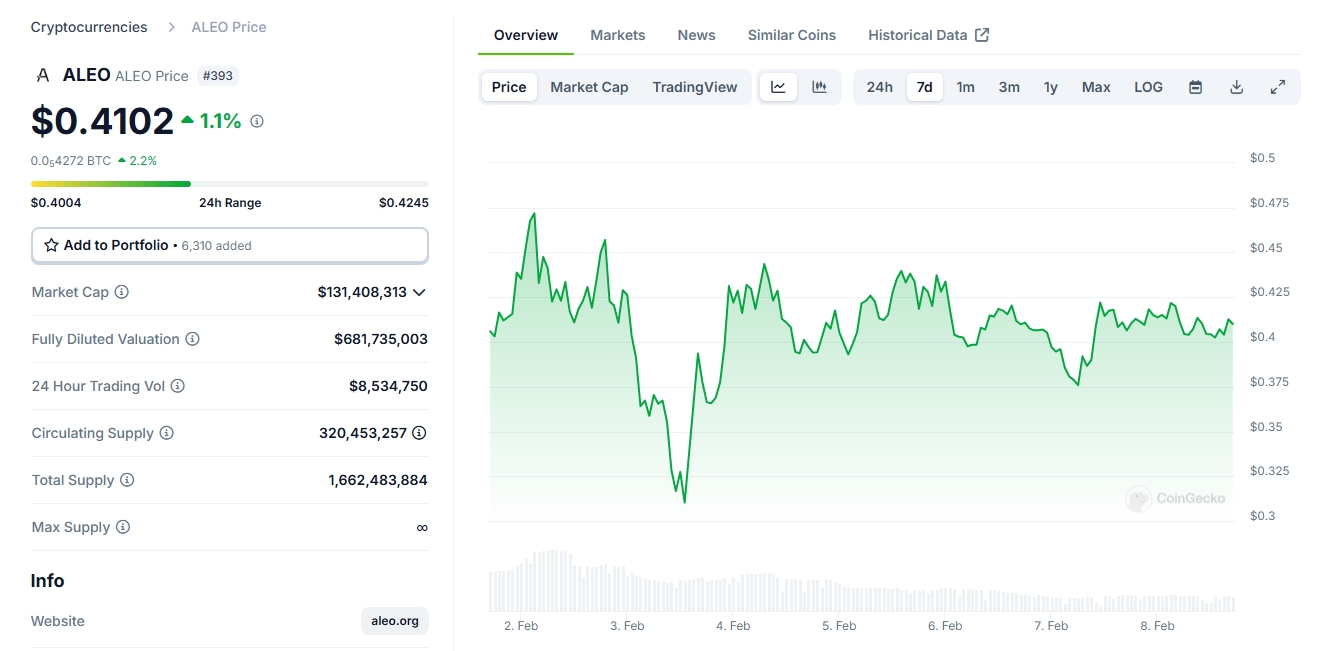
Task: Click the 1,662,483,884 total supply value
Action: pos(378,480)
